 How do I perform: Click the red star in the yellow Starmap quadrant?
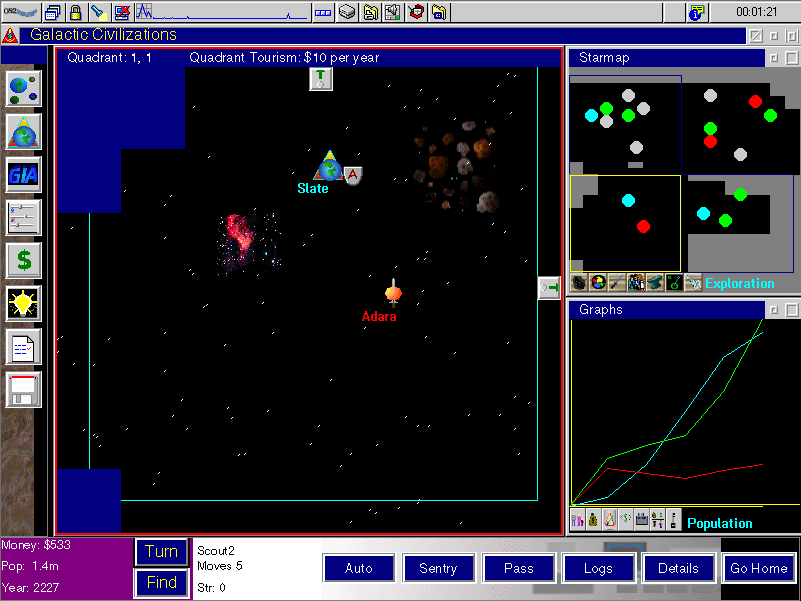point(644,226)
